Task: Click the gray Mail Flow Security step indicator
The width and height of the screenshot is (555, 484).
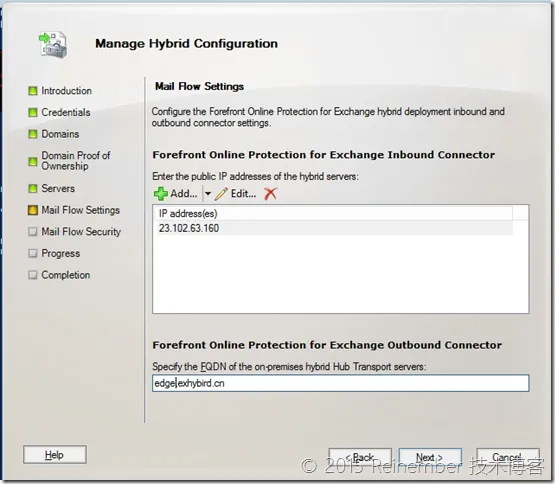Action: click(x=33, y=232)
